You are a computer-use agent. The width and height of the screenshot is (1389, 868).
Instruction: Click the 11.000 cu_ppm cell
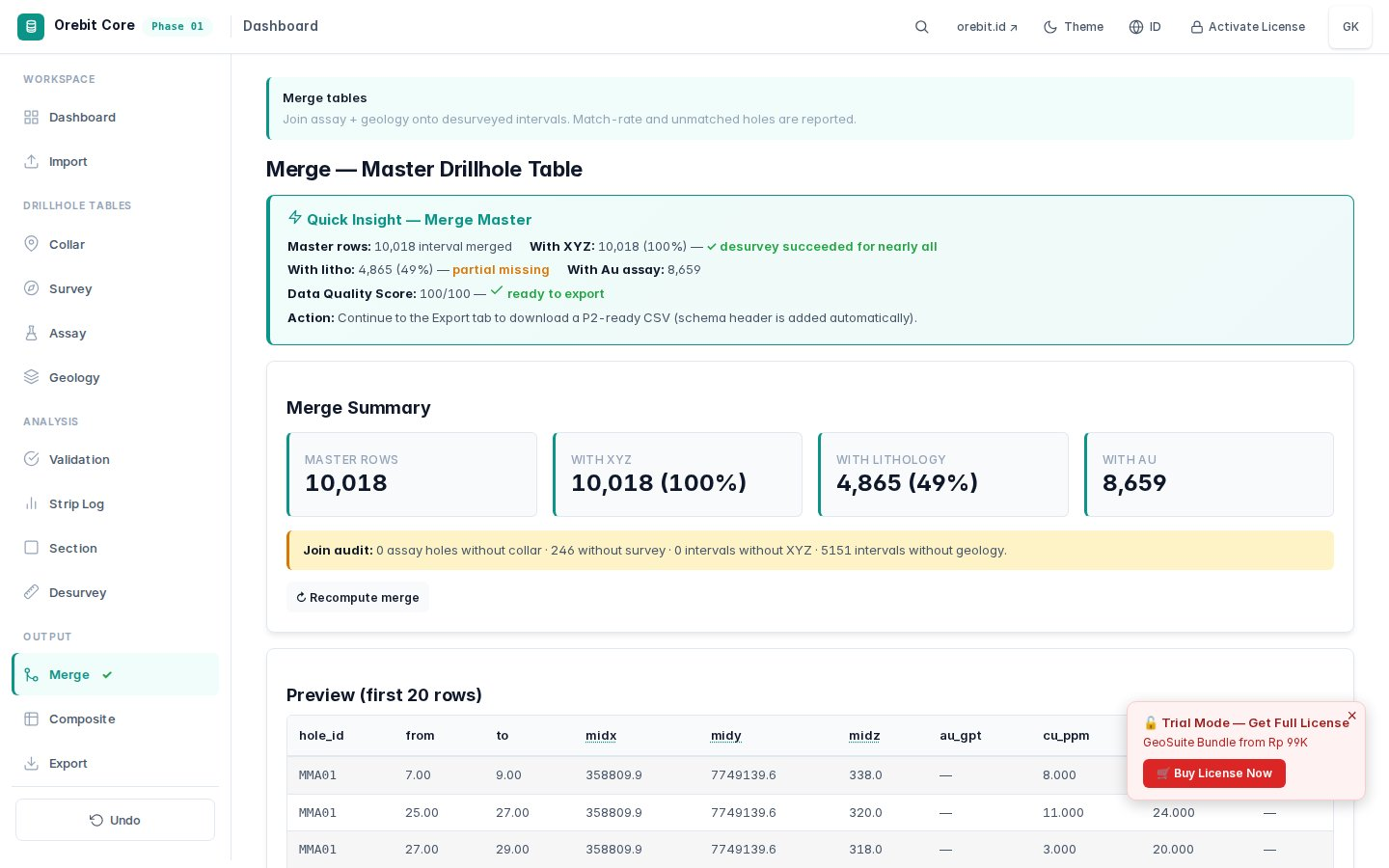1063,813
